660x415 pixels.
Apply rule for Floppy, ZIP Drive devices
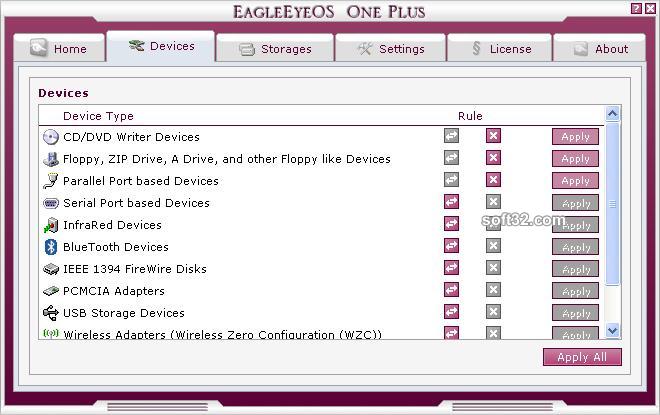tap(575, 159)
